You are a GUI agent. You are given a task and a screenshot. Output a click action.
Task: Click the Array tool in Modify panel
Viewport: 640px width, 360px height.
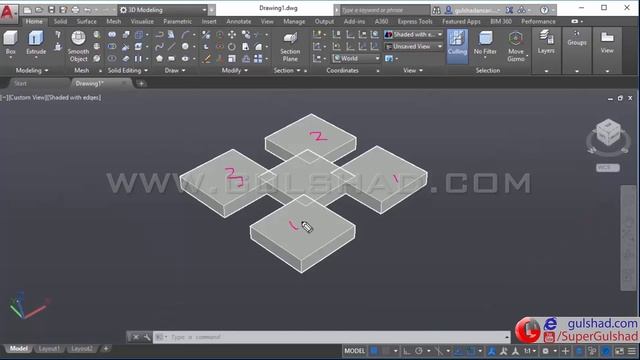click(258, 59)
